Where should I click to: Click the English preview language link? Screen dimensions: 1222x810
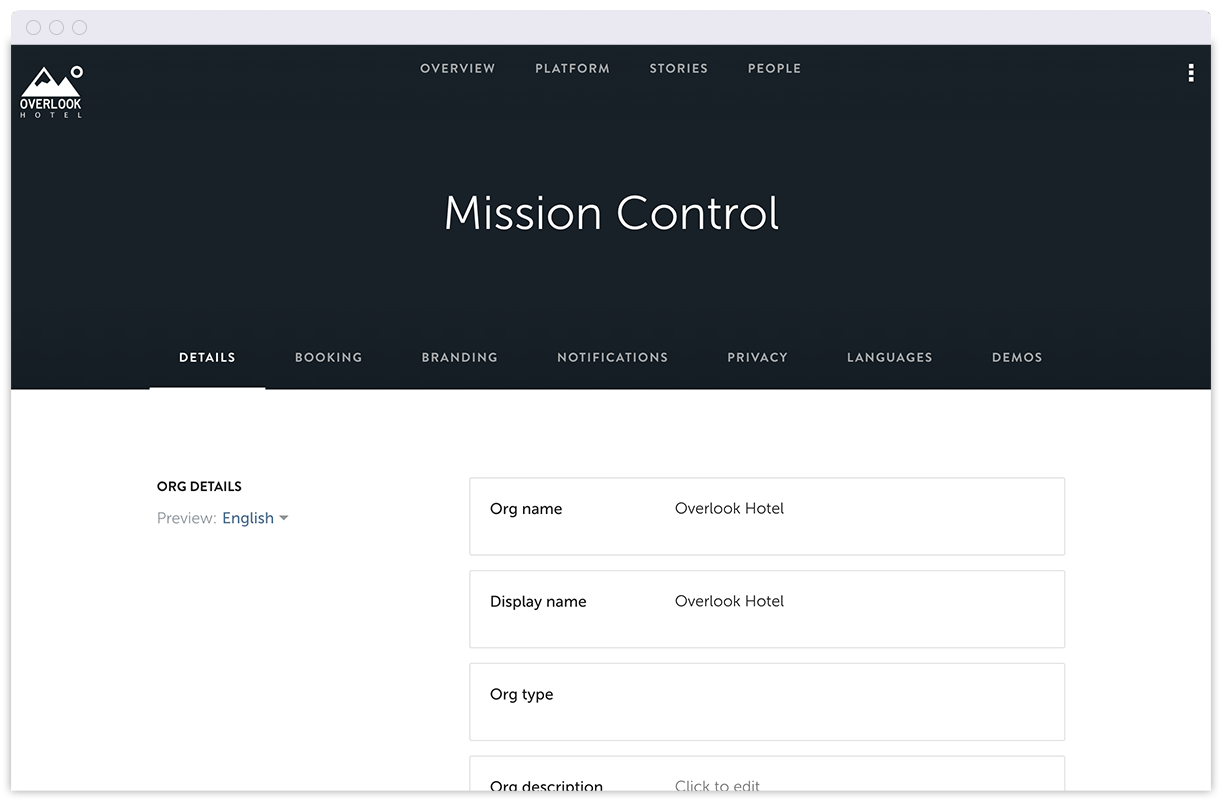pyautogui.click(x=248, y=518)
